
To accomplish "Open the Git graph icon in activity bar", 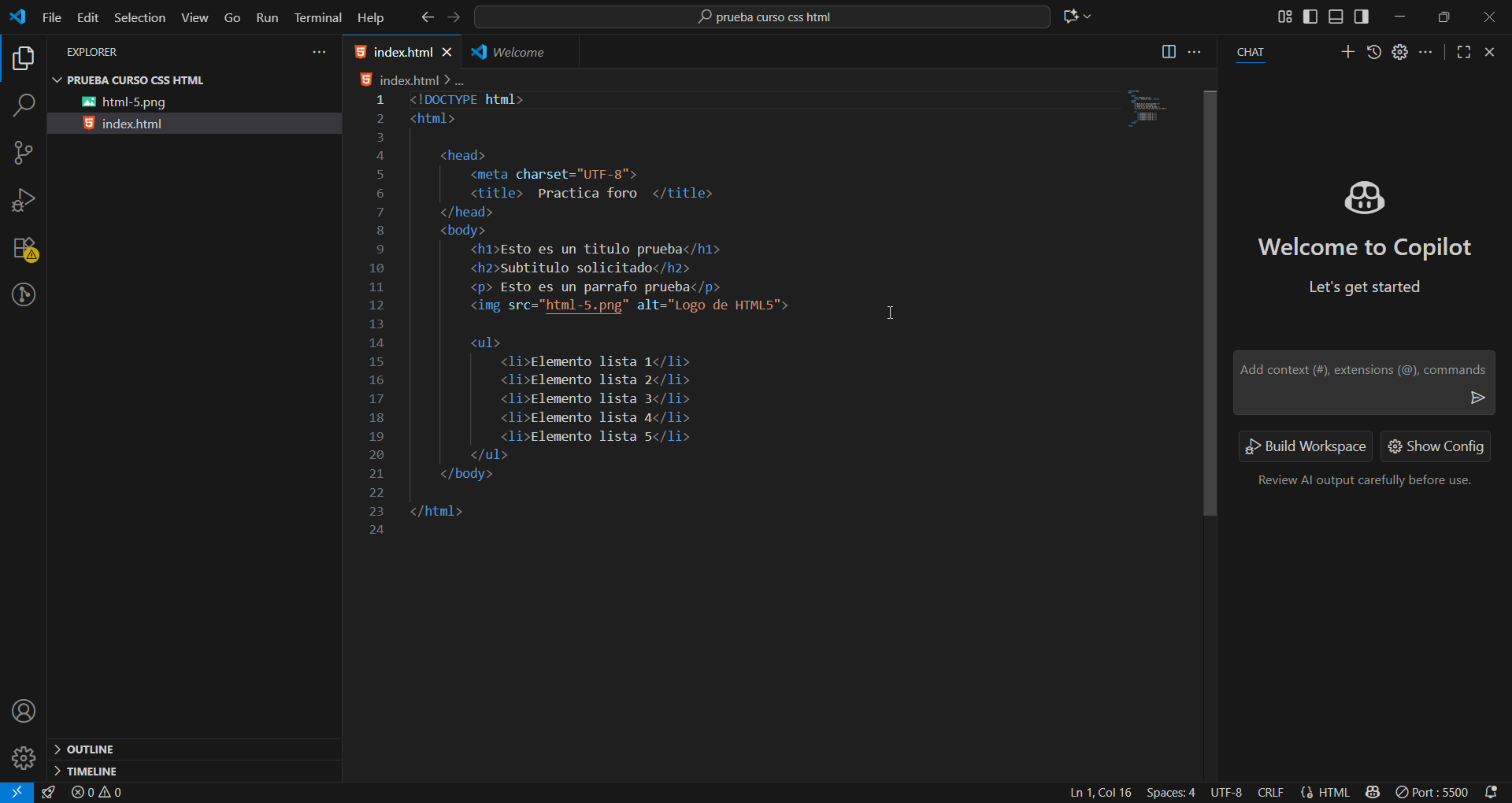I will [x=24, y=294].
